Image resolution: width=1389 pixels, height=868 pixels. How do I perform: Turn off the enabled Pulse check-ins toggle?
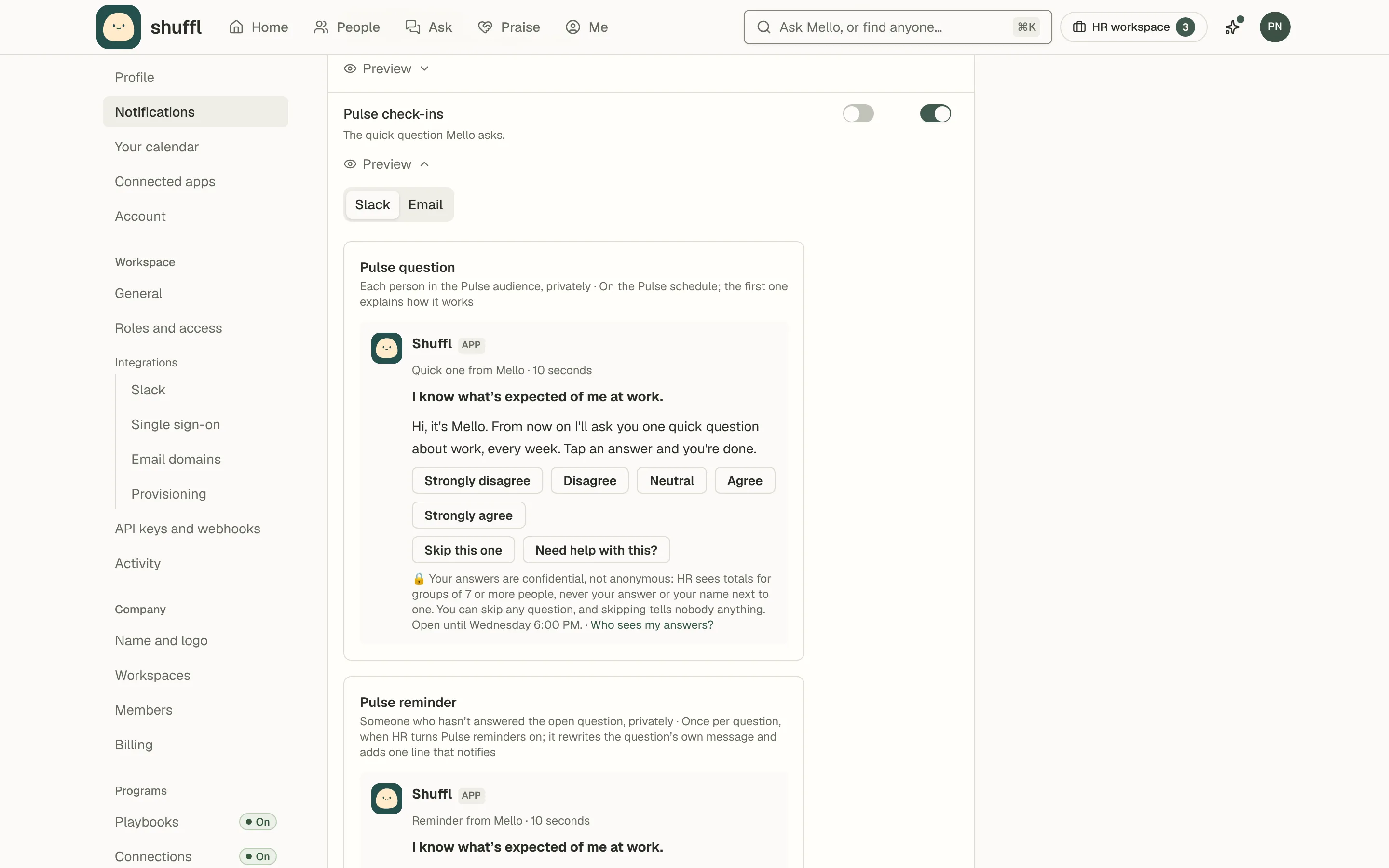click(935, 114)
